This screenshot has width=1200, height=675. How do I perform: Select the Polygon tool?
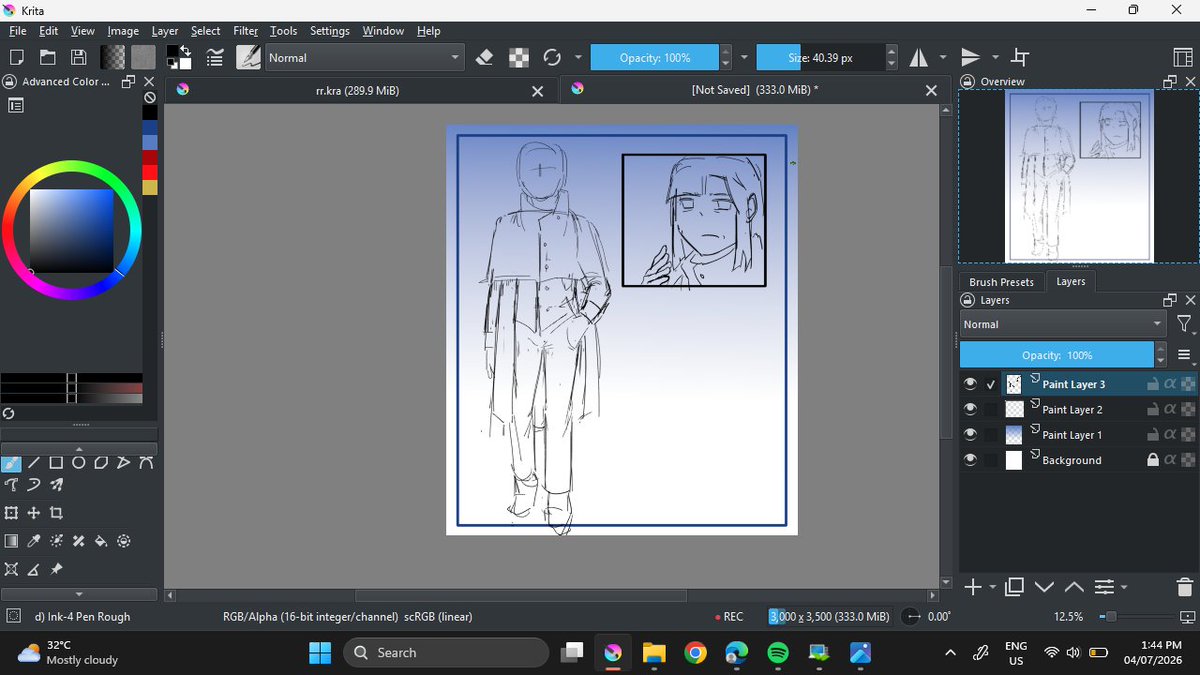click(101, 463)
